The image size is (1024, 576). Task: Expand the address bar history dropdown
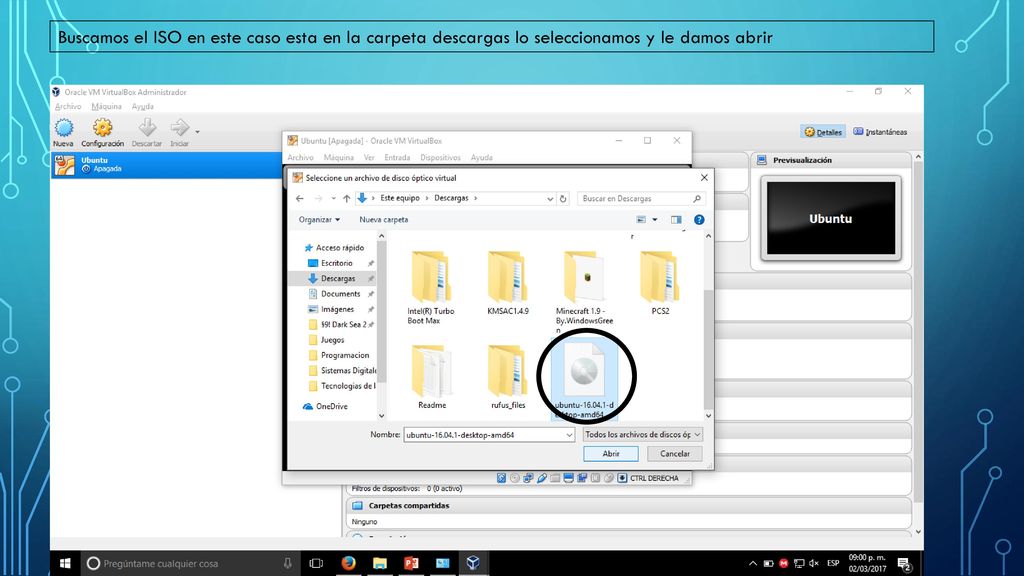point(550,199)
